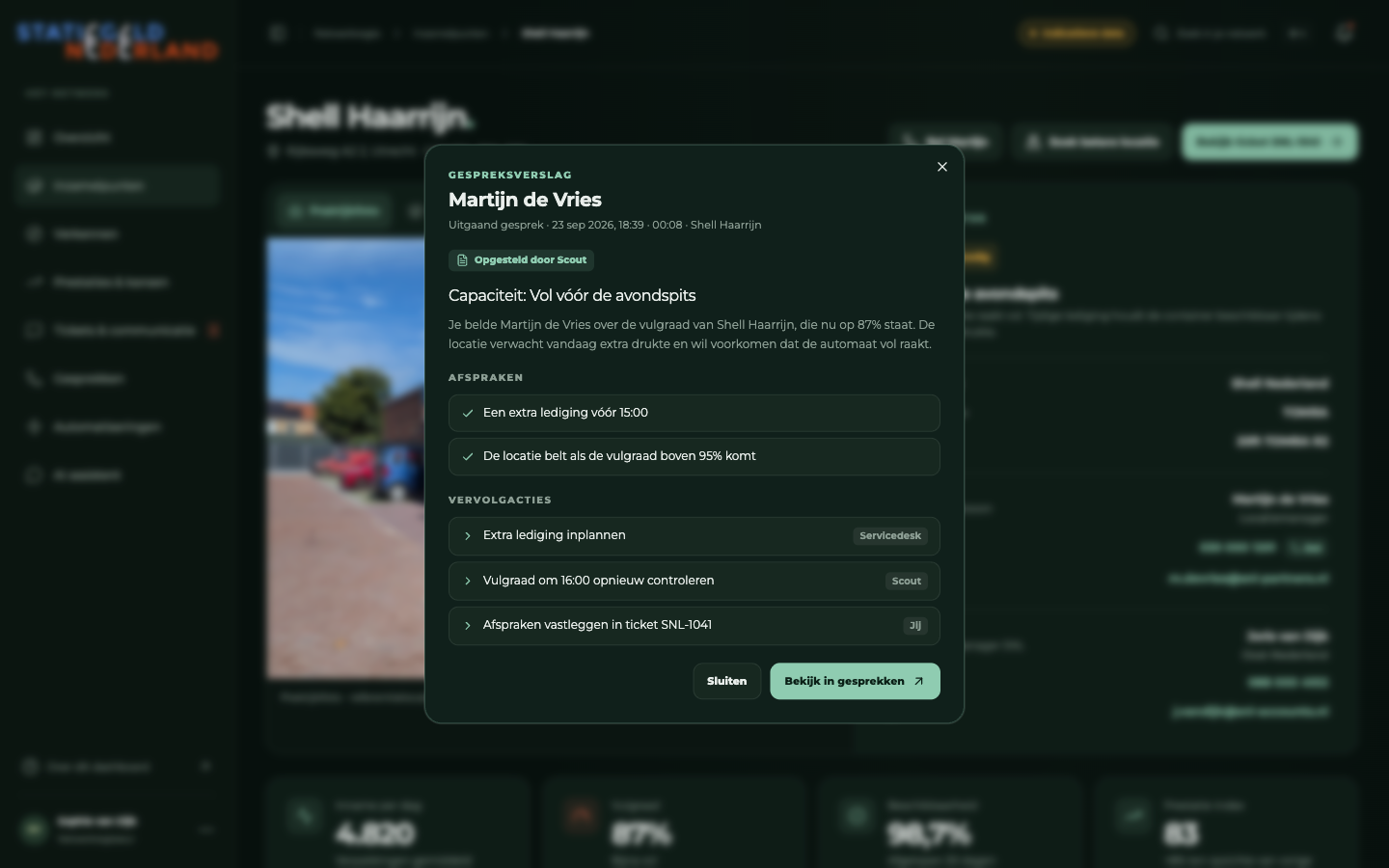Close the Gespreksverslag dialog with the X
Screen dimensions: 1389x868
[942, 167]
